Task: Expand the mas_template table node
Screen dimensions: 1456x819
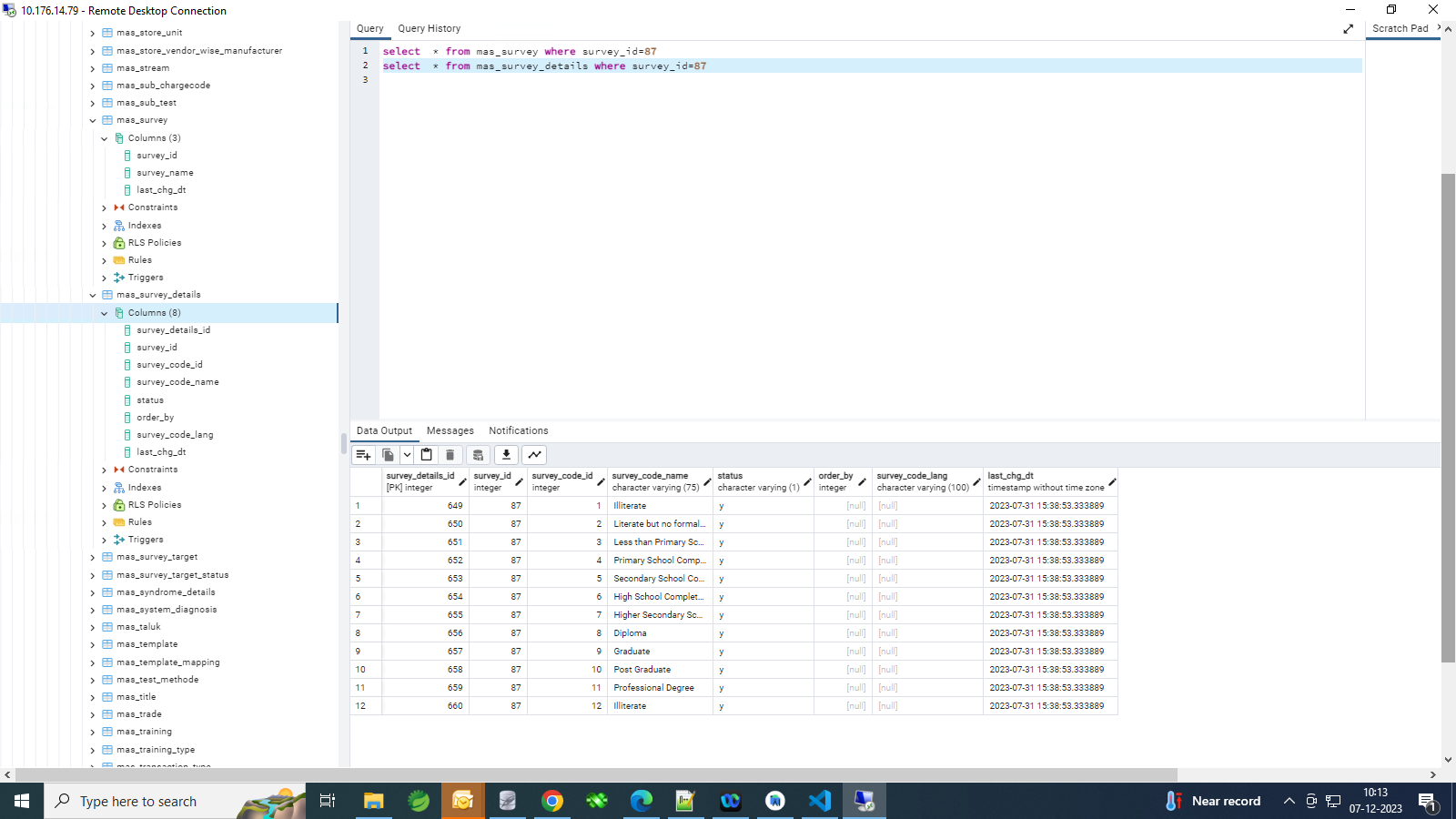Action: pyautogui.click(x=93, y=645)
